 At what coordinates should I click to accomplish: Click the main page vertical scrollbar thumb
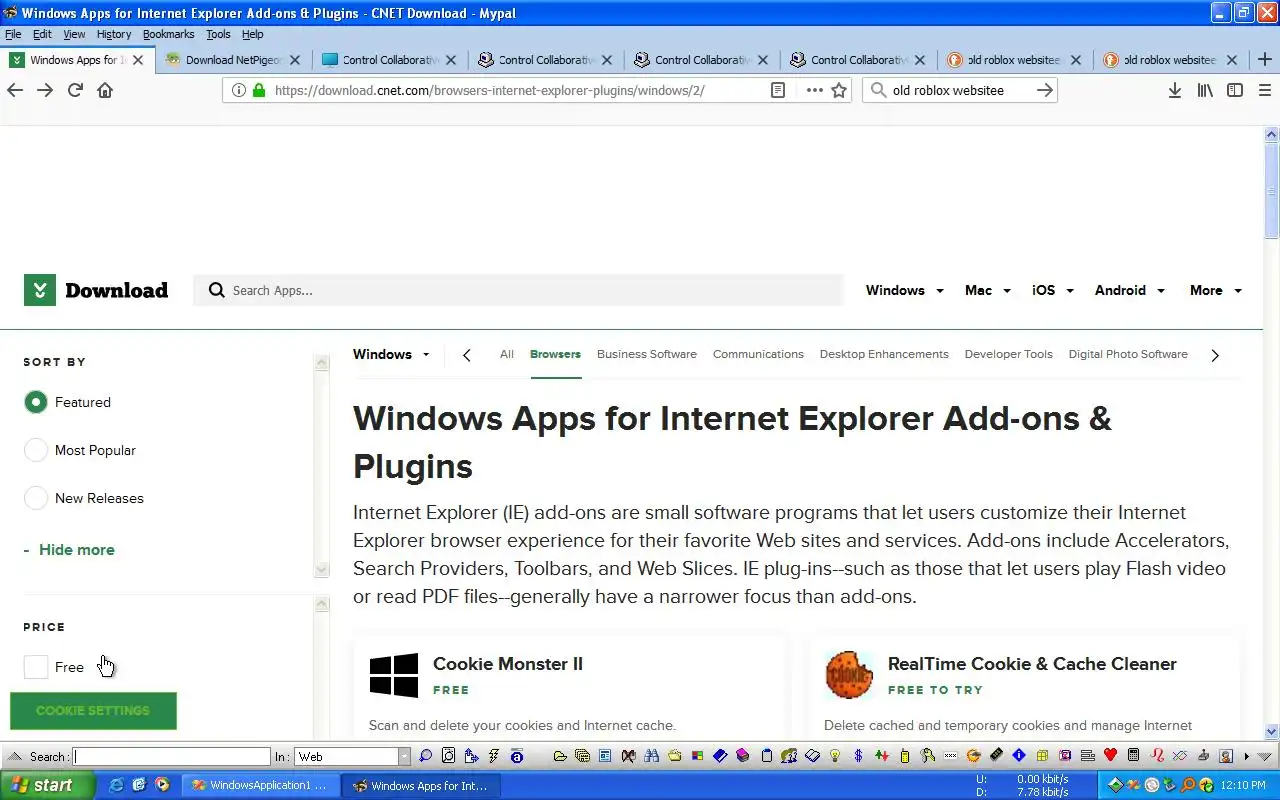[1272, 190]
